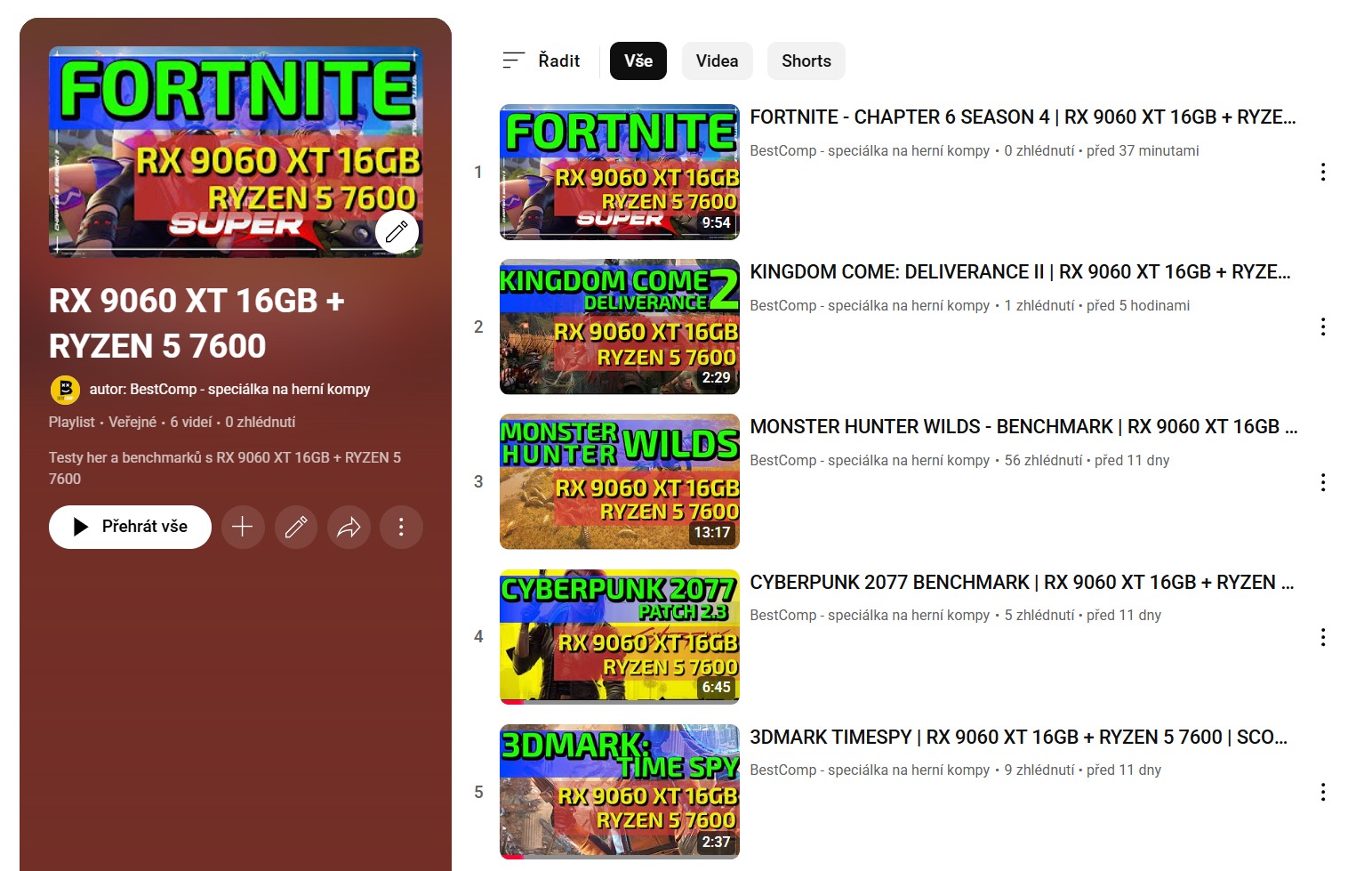
Task: Open Cyberpunk 2077 video thumbnail
Action: coord(620,636)
